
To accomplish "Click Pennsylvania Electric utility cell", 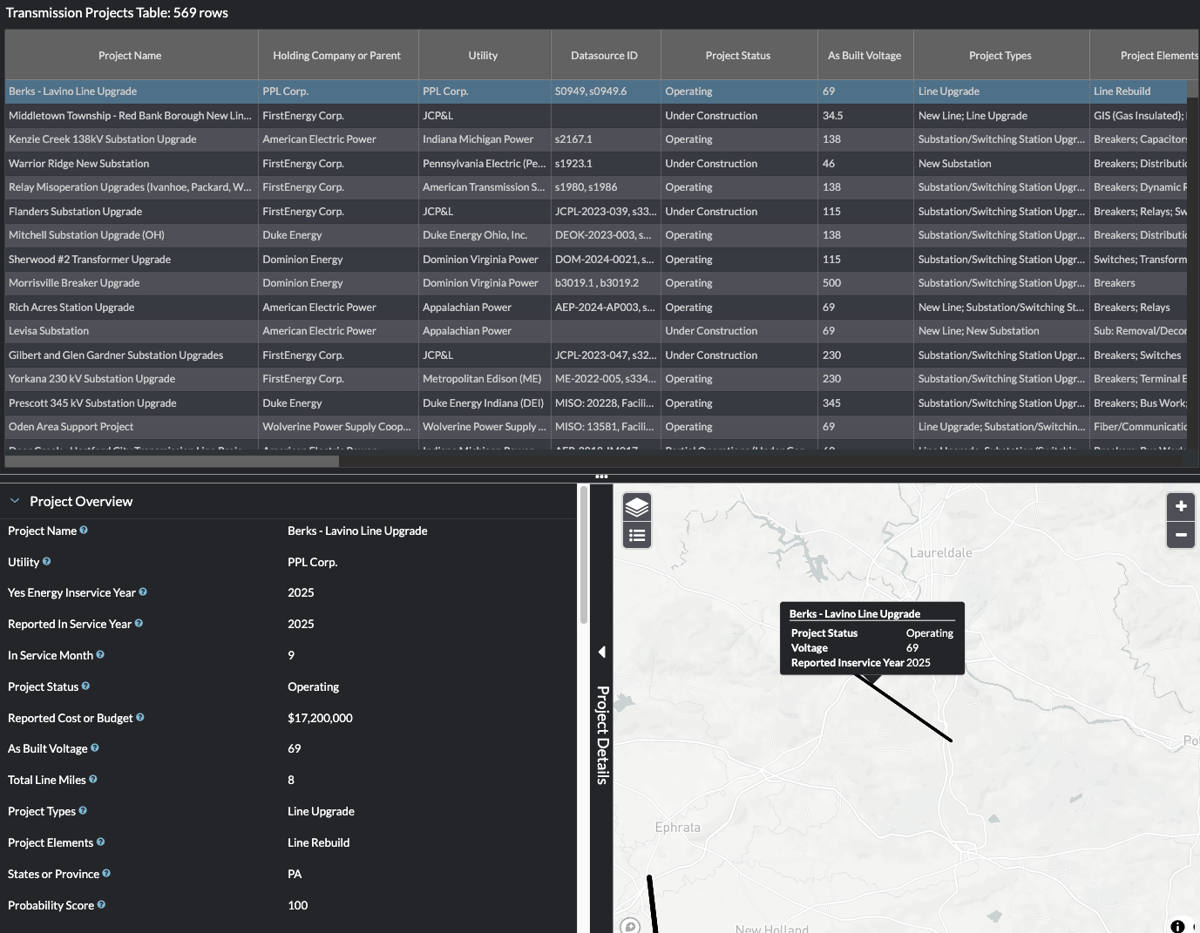I will [x=485, y=163].
